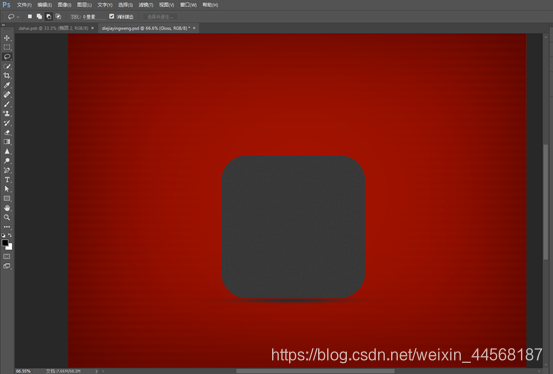This screenshot has height=374, width=553.
Task: Open the 帮助(H) menu
Action: [210, 5]
